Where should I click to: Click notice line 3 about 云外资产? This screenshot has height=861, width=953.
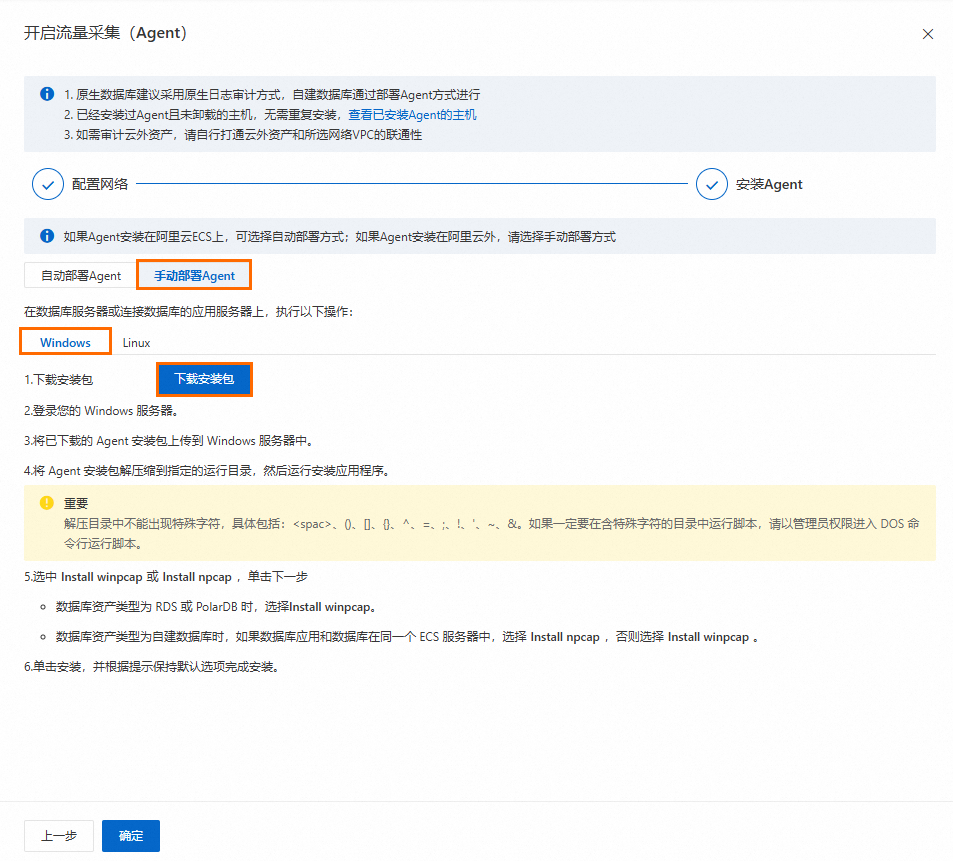(x=243, y=135)
